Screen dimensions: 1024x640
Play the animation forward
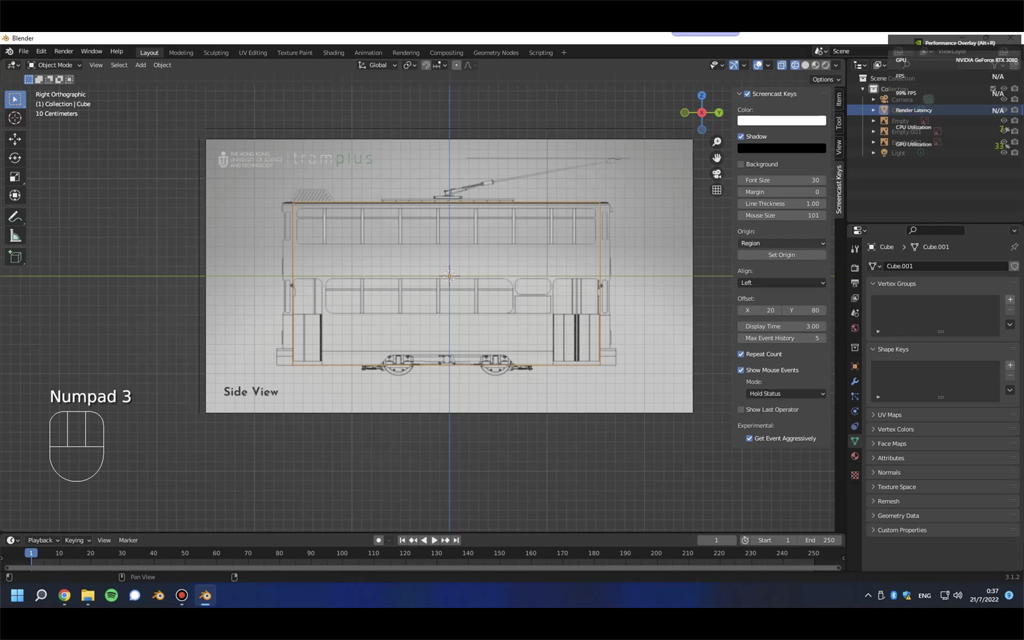point(434,540)
